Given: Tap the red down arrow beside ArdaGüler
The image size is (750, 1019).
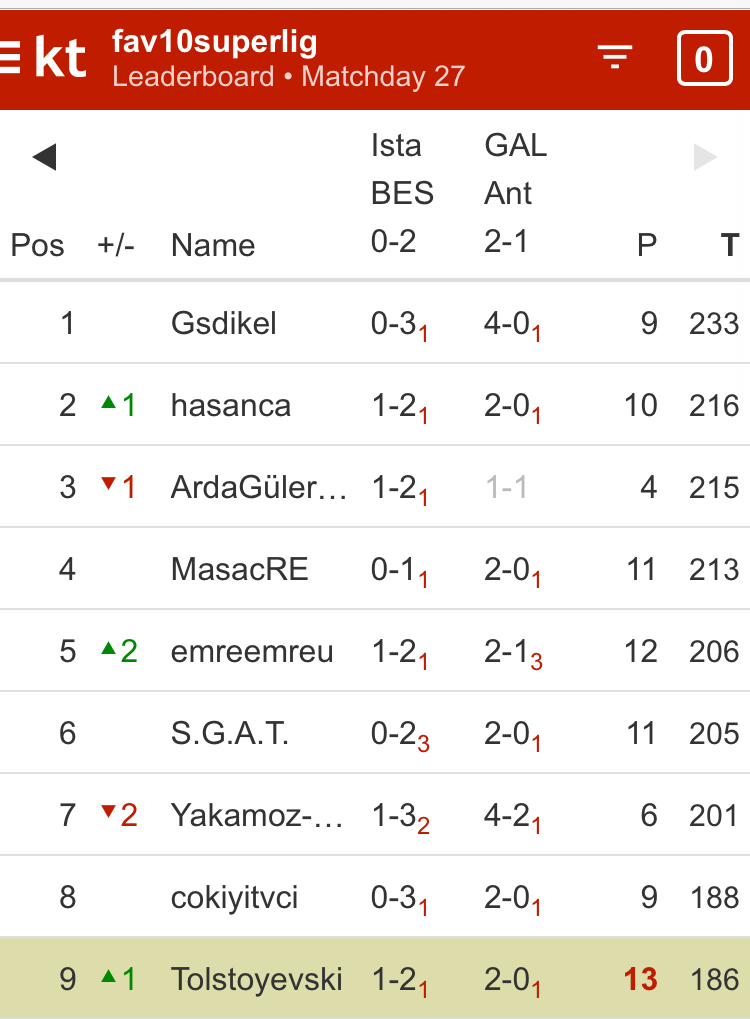Looking at the screenshot, I should [108, 485].
